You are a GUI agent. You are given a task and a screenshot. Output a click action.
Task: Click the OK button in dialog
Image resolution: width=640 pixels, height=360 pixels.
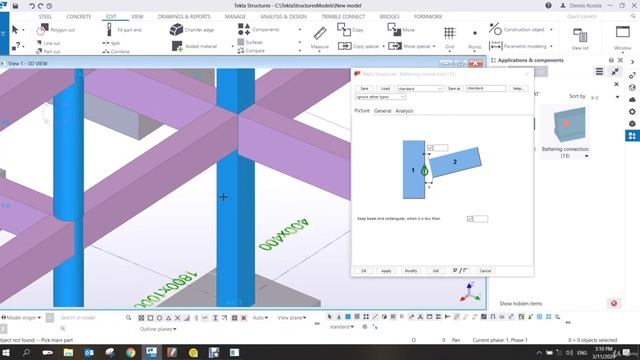pyautogui.click(x=364, y=271)
